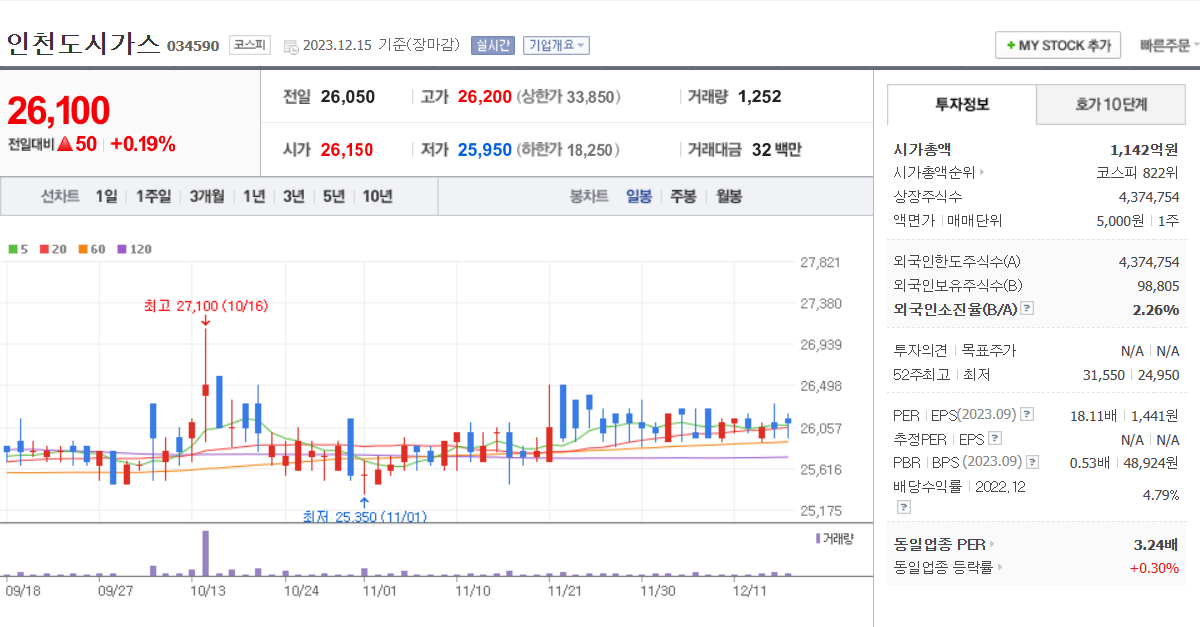
Task: Switch to the 호가10단계 tab
Action: point(1111,104)
